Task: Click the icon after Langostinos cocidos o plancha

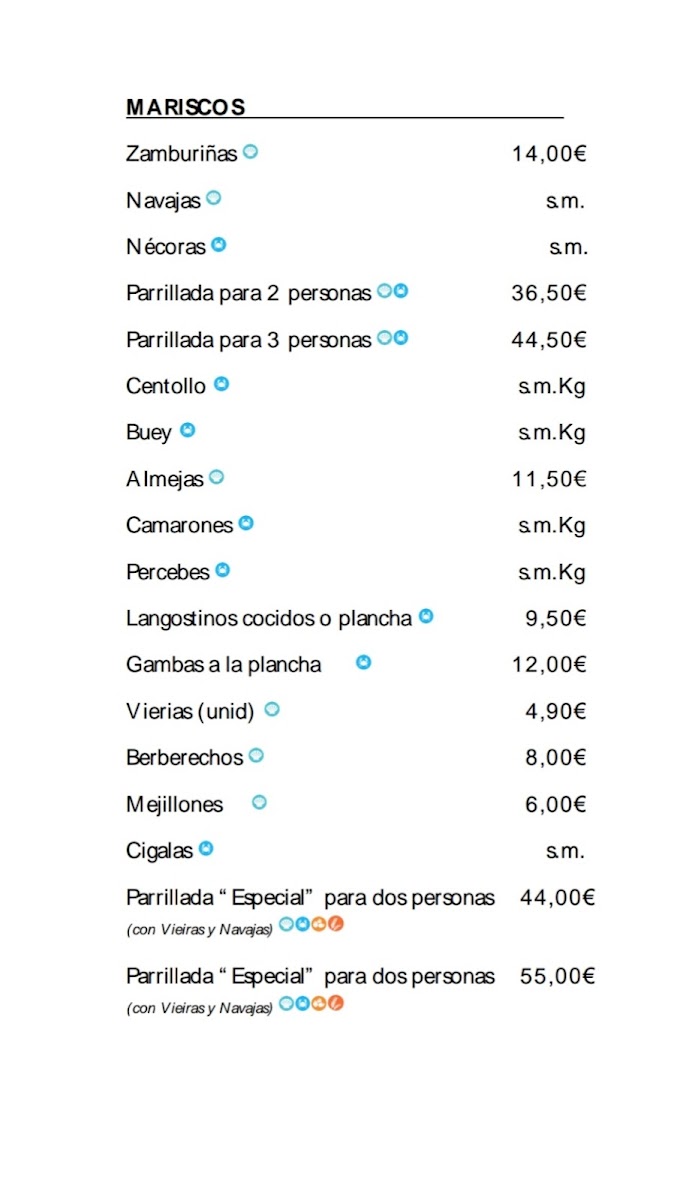Action: [x=426, y=617]
